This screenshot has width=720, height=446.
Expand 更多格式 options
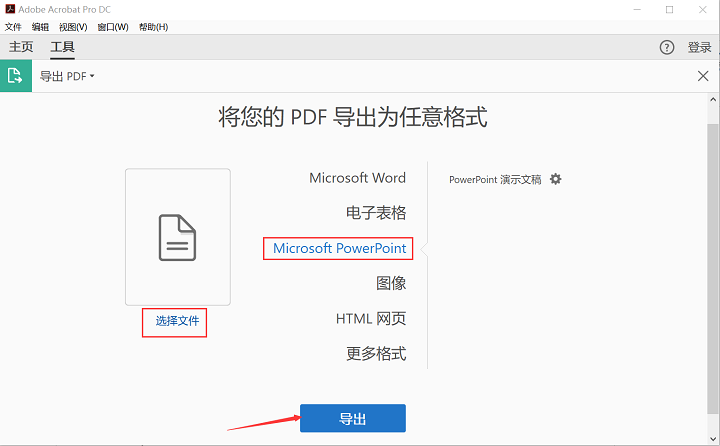[376, 353]
